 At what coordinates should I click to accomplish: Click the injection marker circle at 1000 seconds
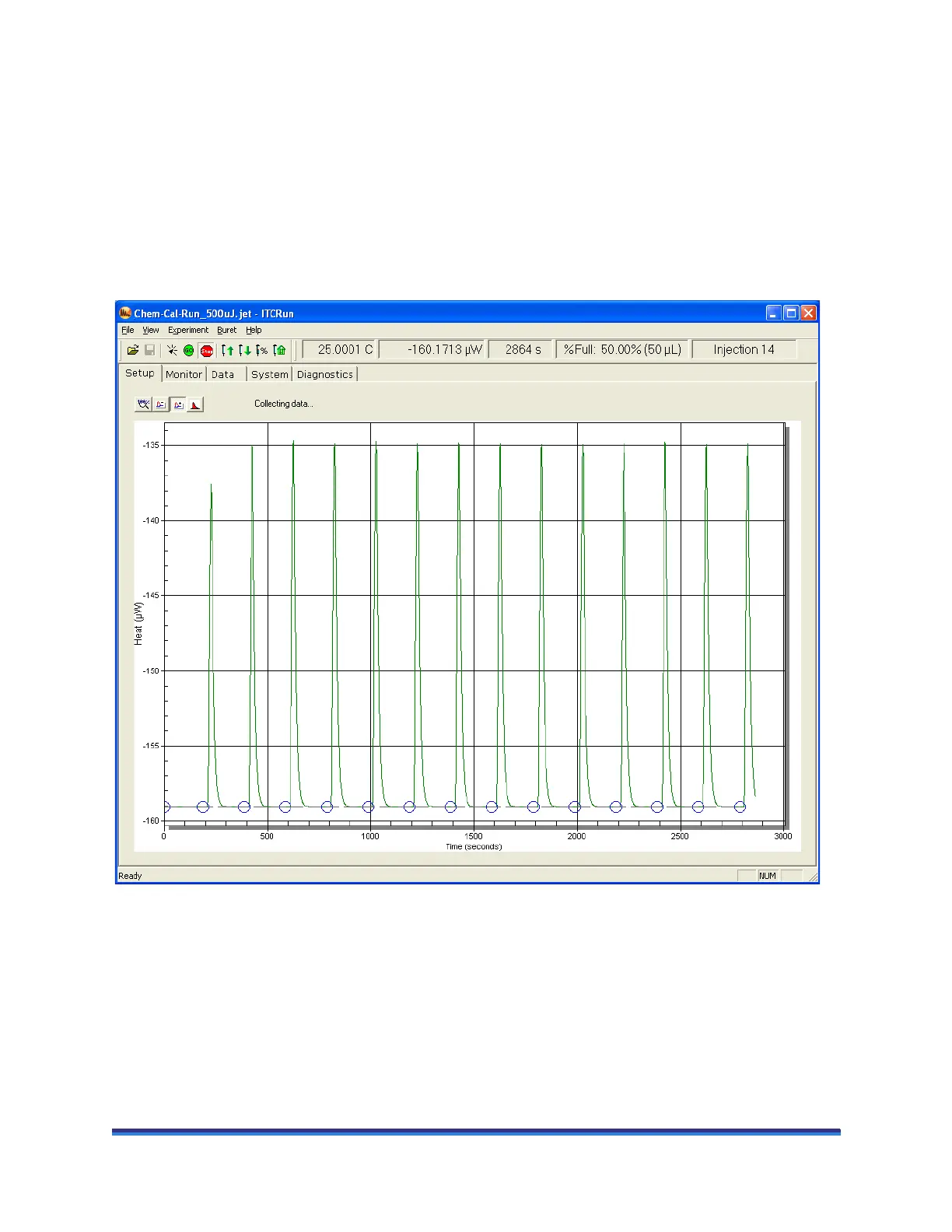[369, 807]
